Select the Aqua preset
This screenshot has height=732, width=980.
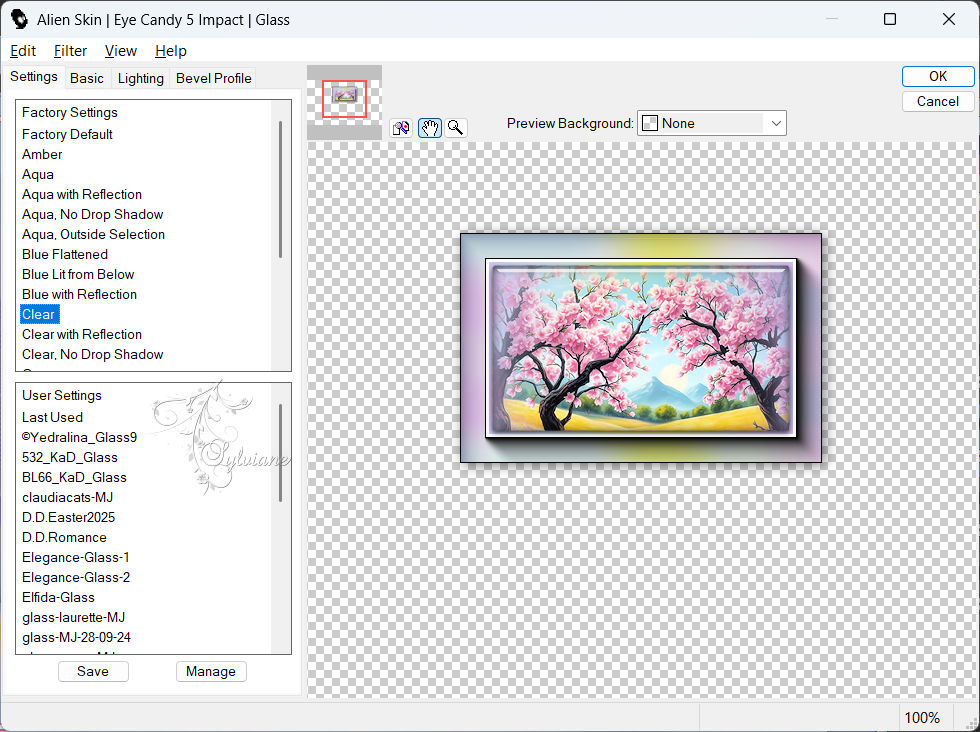38,174
